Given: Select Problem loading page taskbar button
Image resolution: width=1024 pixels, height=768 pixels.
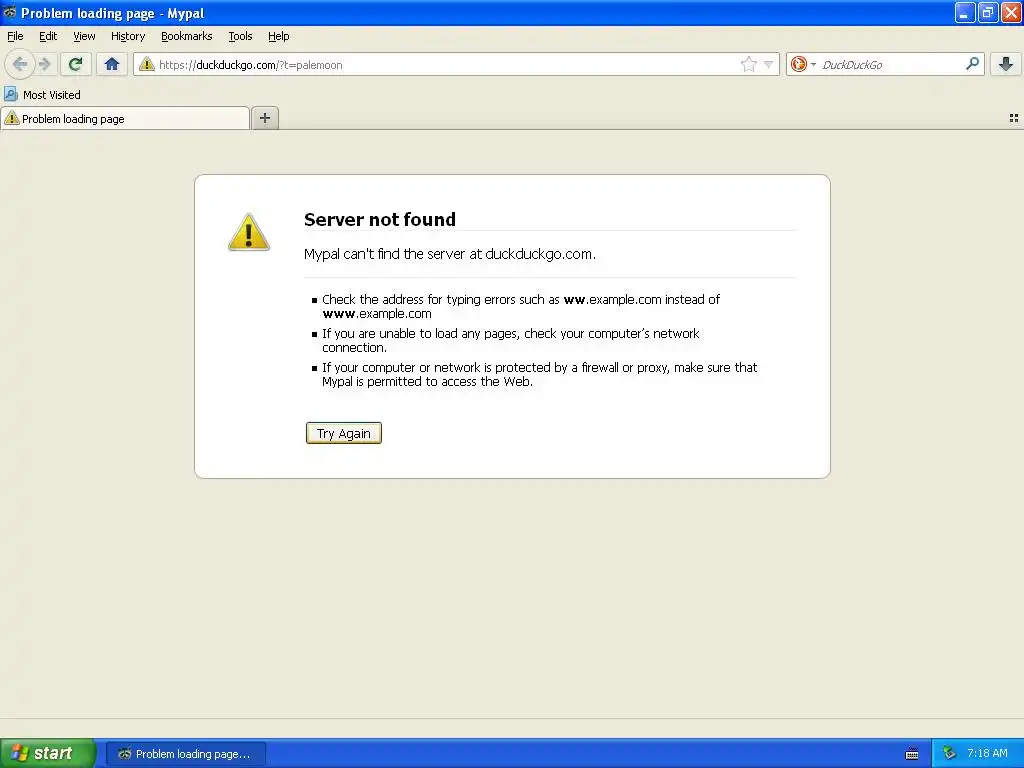Looking at the screenshot, I should click(186, 754).
